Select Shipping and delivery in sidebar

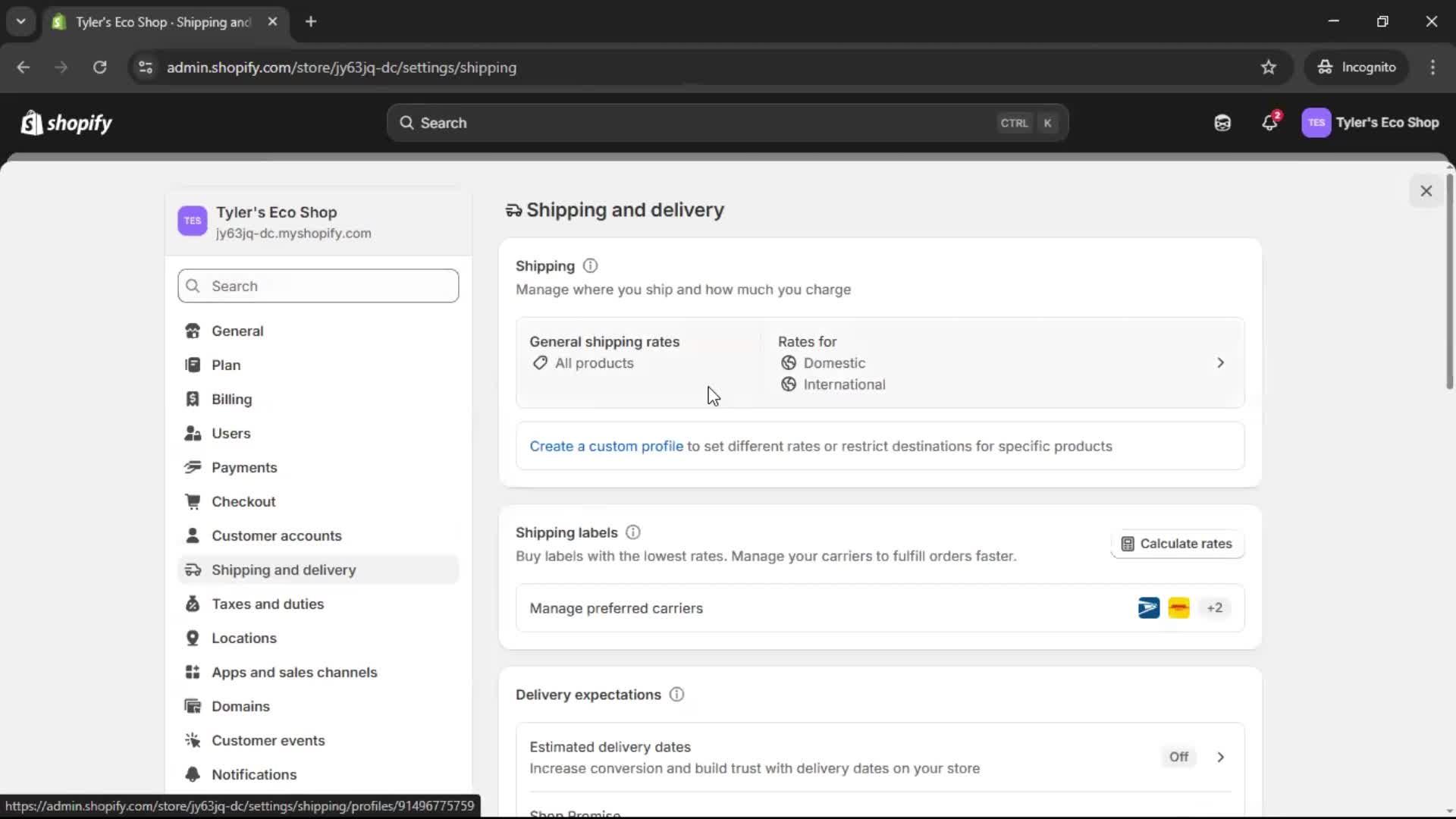click(284, 570)
